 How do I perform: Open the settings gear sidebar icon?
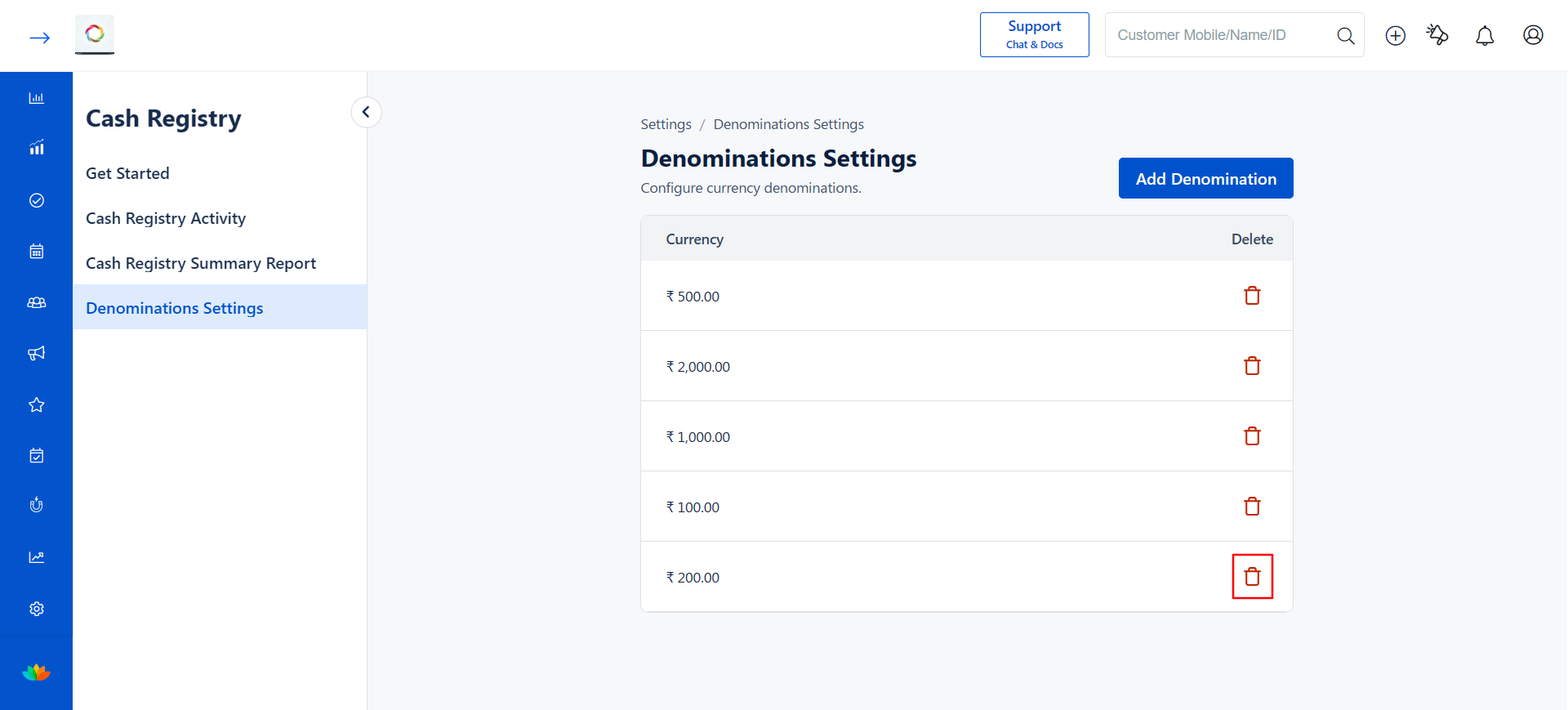coord(37,609)
